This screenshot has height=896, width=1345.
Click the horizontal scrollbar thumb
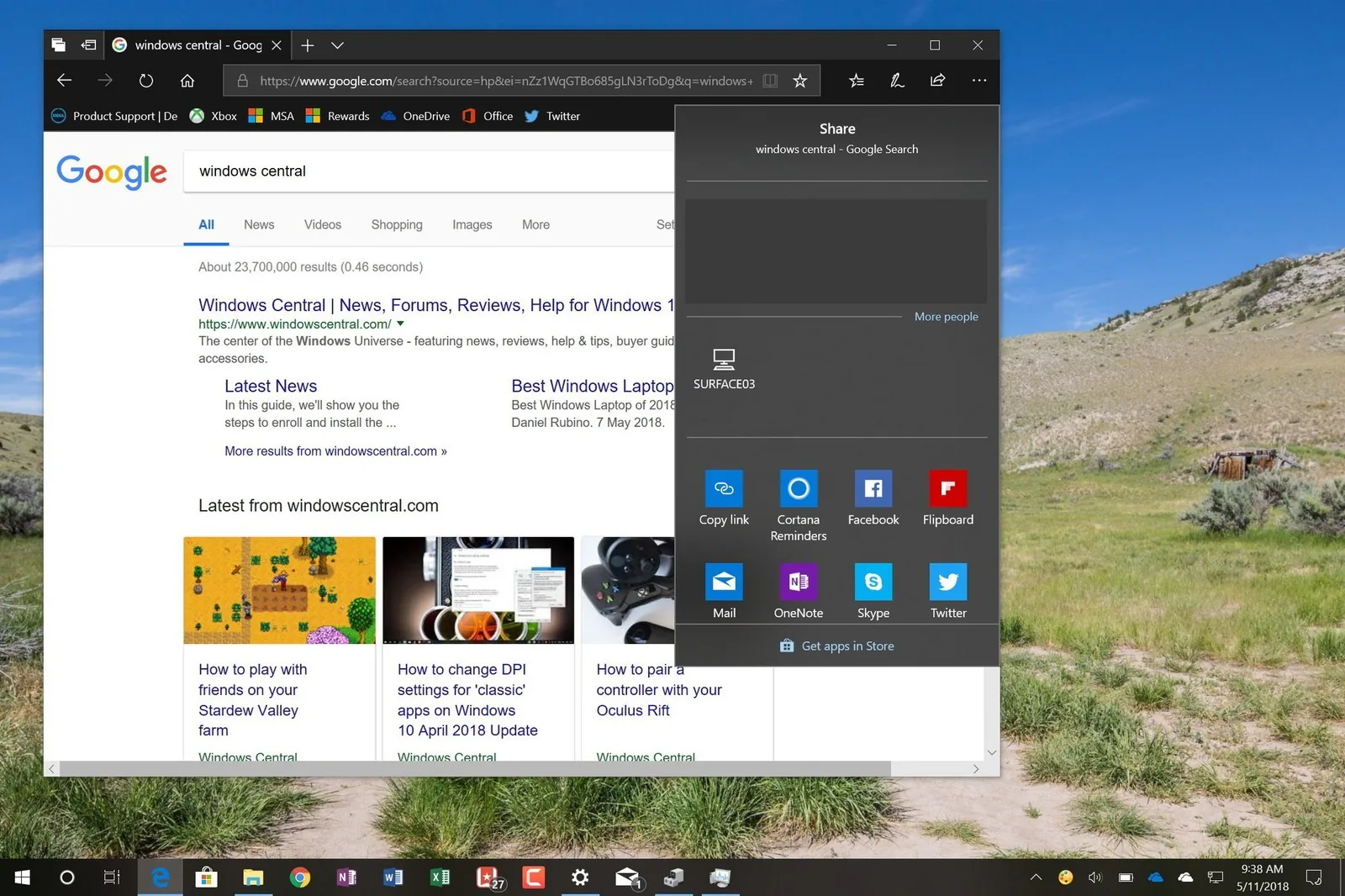(475, 768)
